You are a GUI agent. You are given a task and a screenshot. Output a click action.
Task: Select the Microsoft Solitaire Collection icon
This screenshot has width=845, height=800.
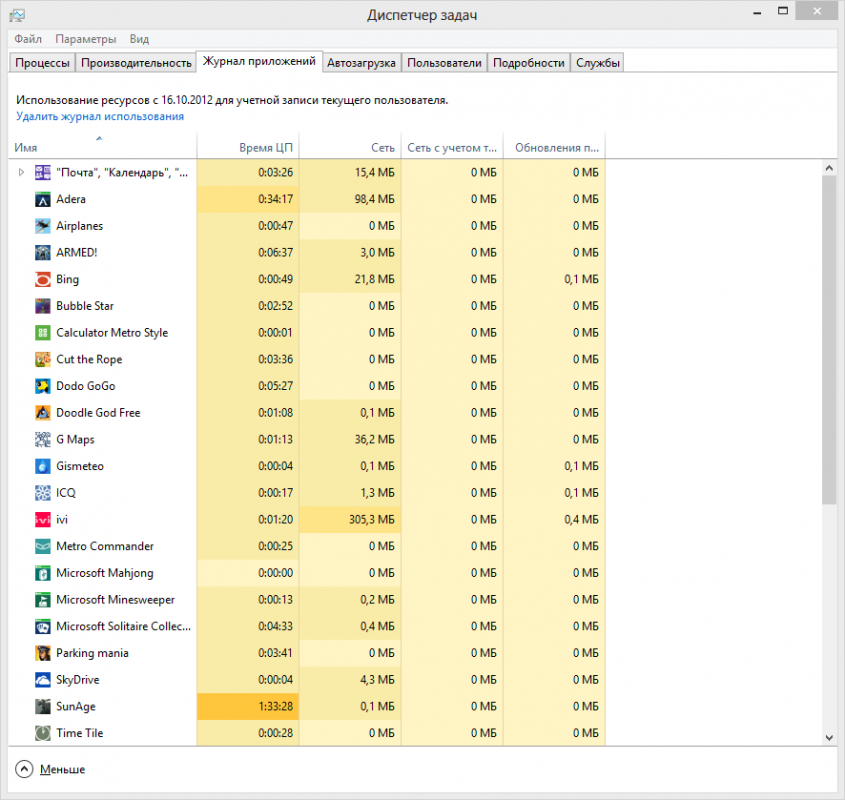coord(43,626)
